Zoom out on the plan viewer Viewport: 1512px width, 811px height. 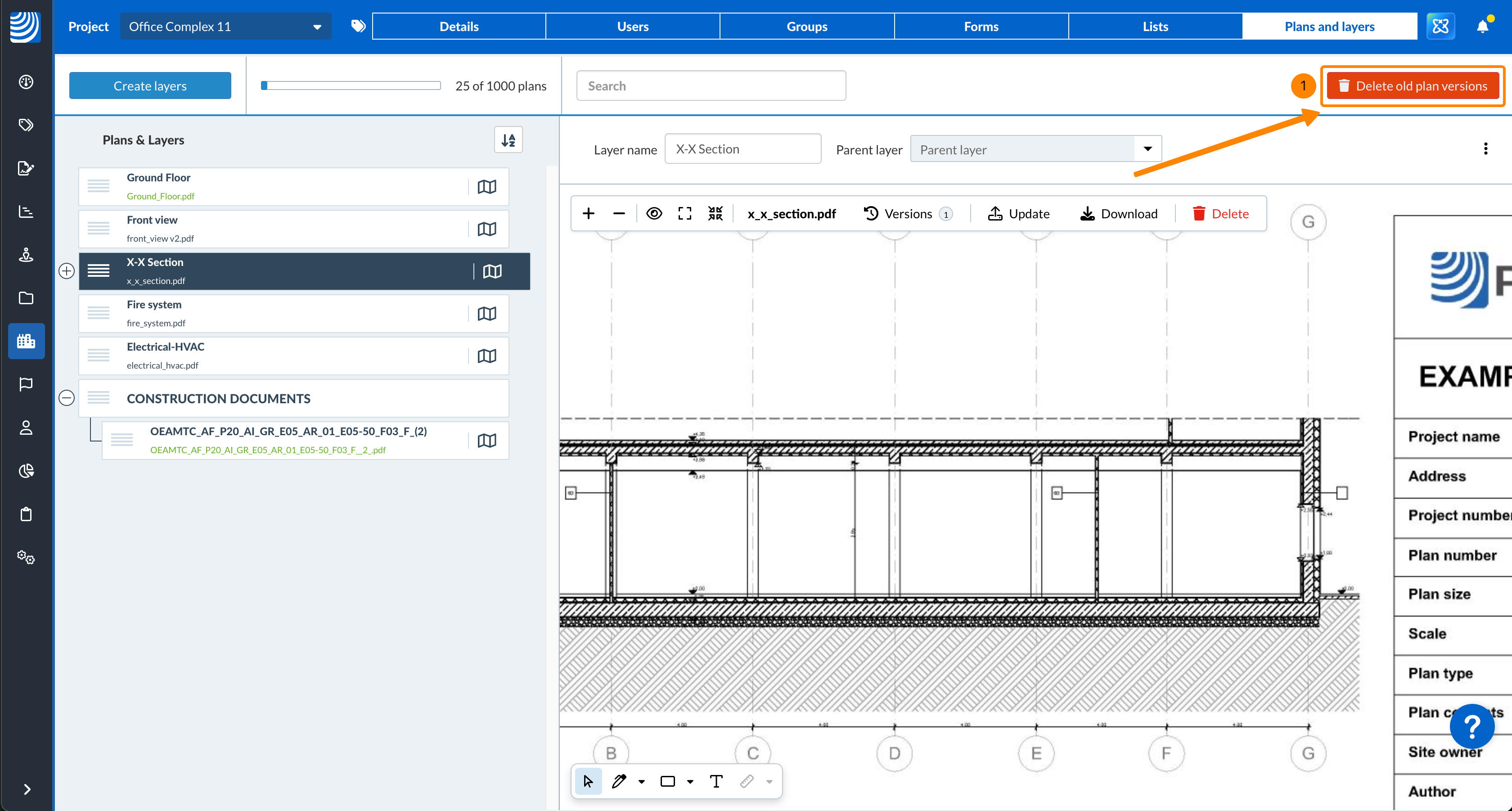tap(619, 214)
